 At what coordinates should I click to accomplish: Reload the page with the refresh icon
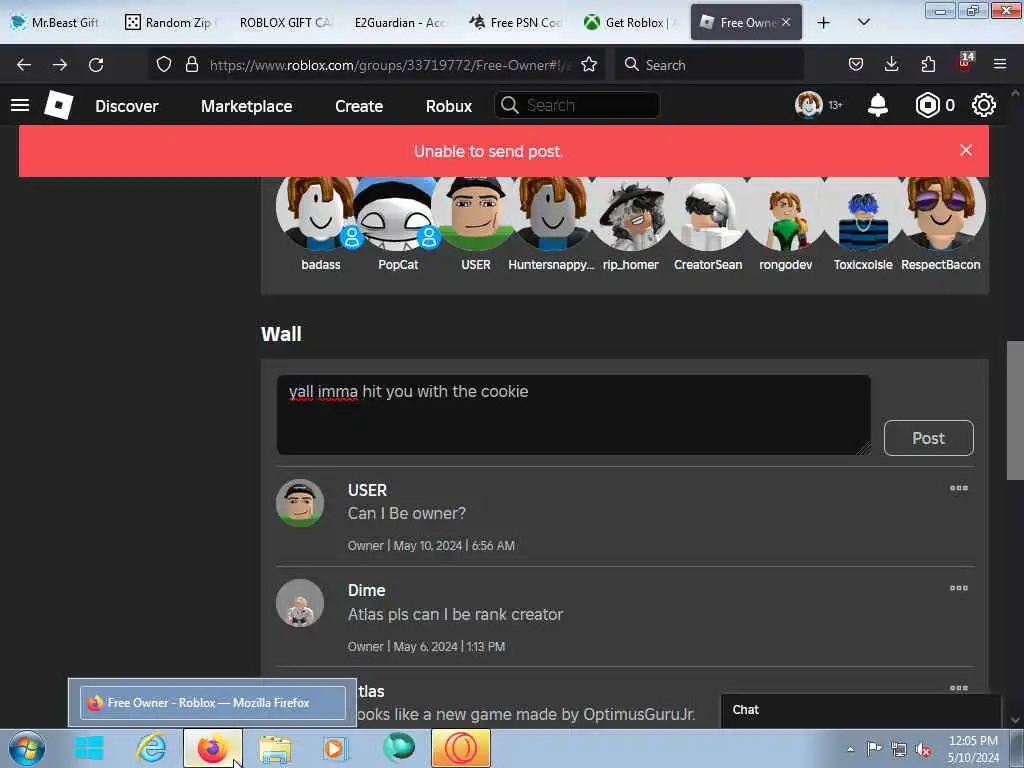coord(96,65)
